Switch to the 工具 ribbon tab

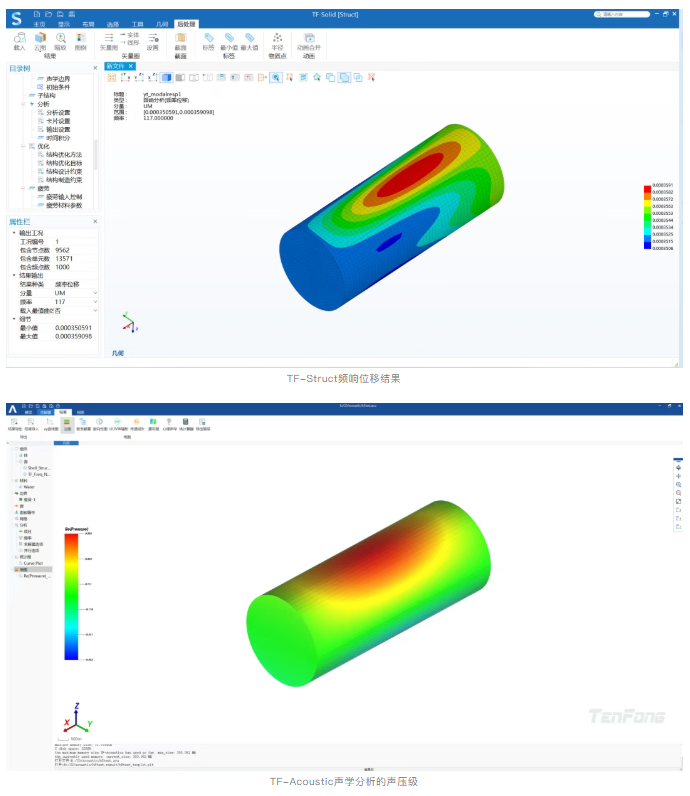pyautogui.click(x=137, y=24)
